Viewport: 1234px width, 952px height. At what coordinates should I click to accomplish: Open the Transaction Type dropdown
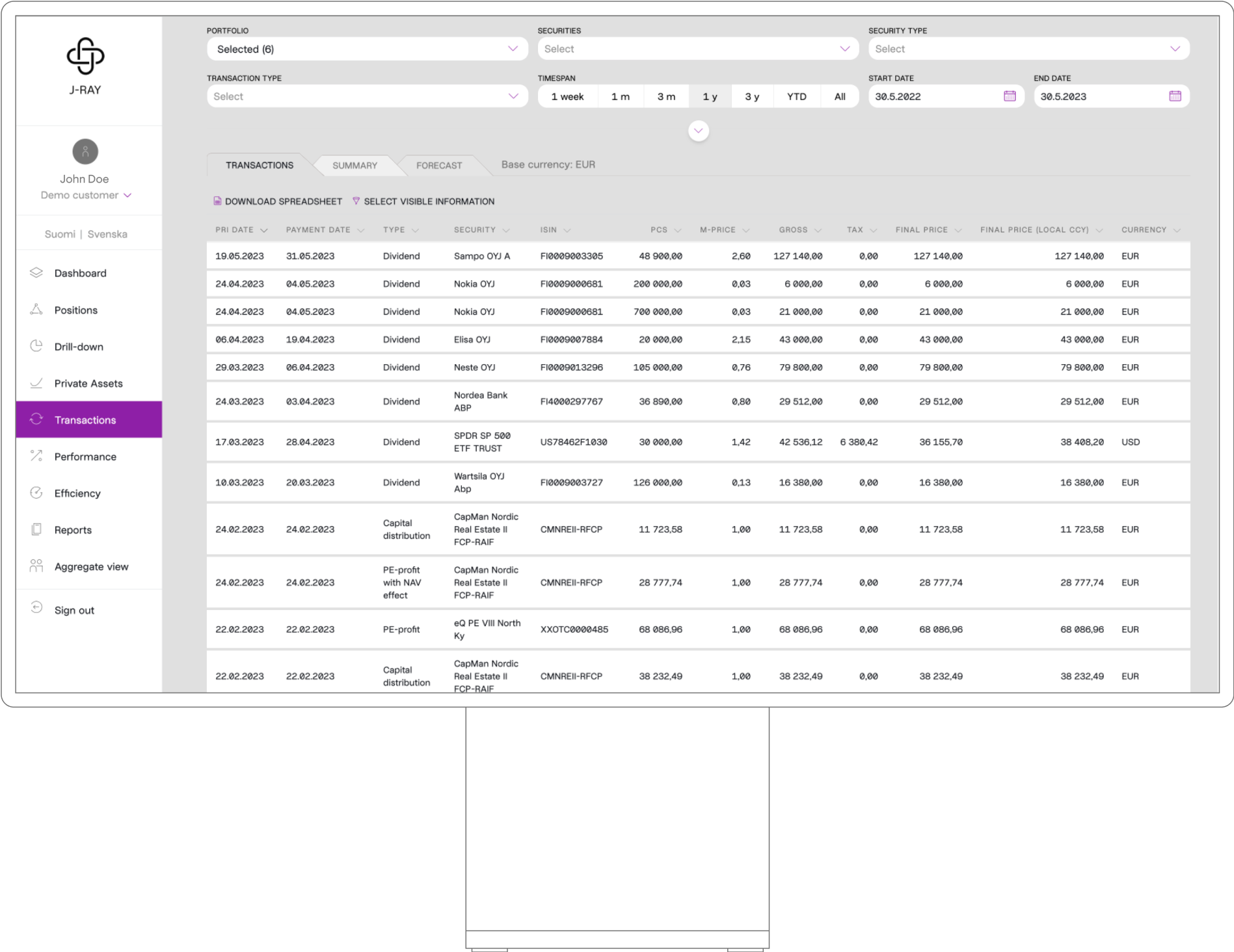[x=367, y=96]
